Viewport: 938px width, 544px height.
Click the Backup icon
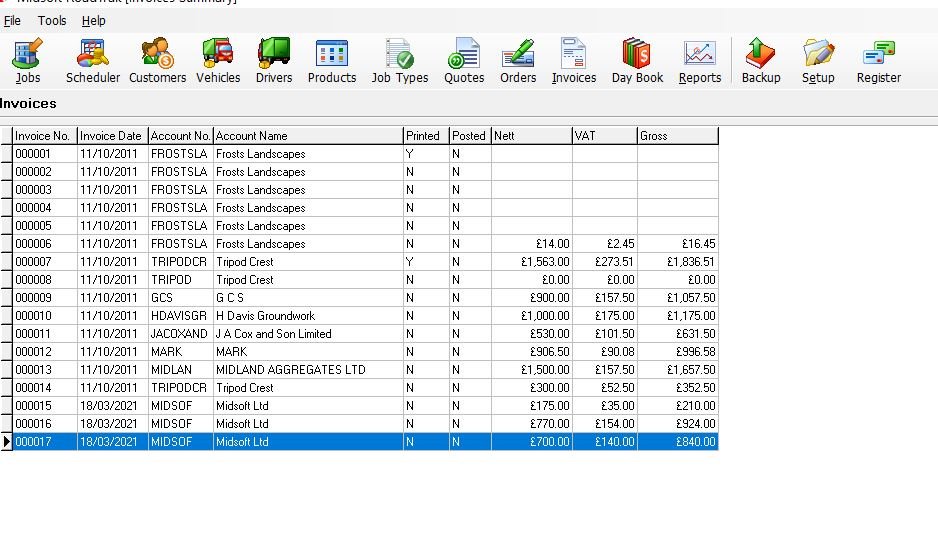pyautogui.click(x=761, y=60)
